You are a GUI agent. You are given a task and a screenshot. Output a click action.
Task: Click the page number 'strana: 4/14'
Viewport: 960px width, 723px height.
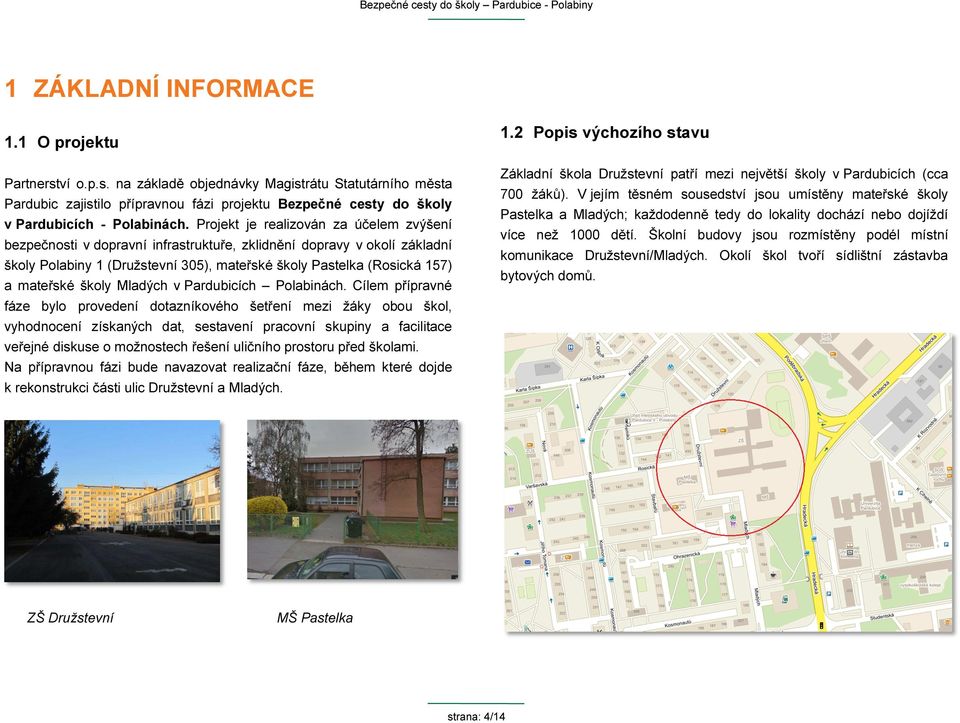(476, 716)
